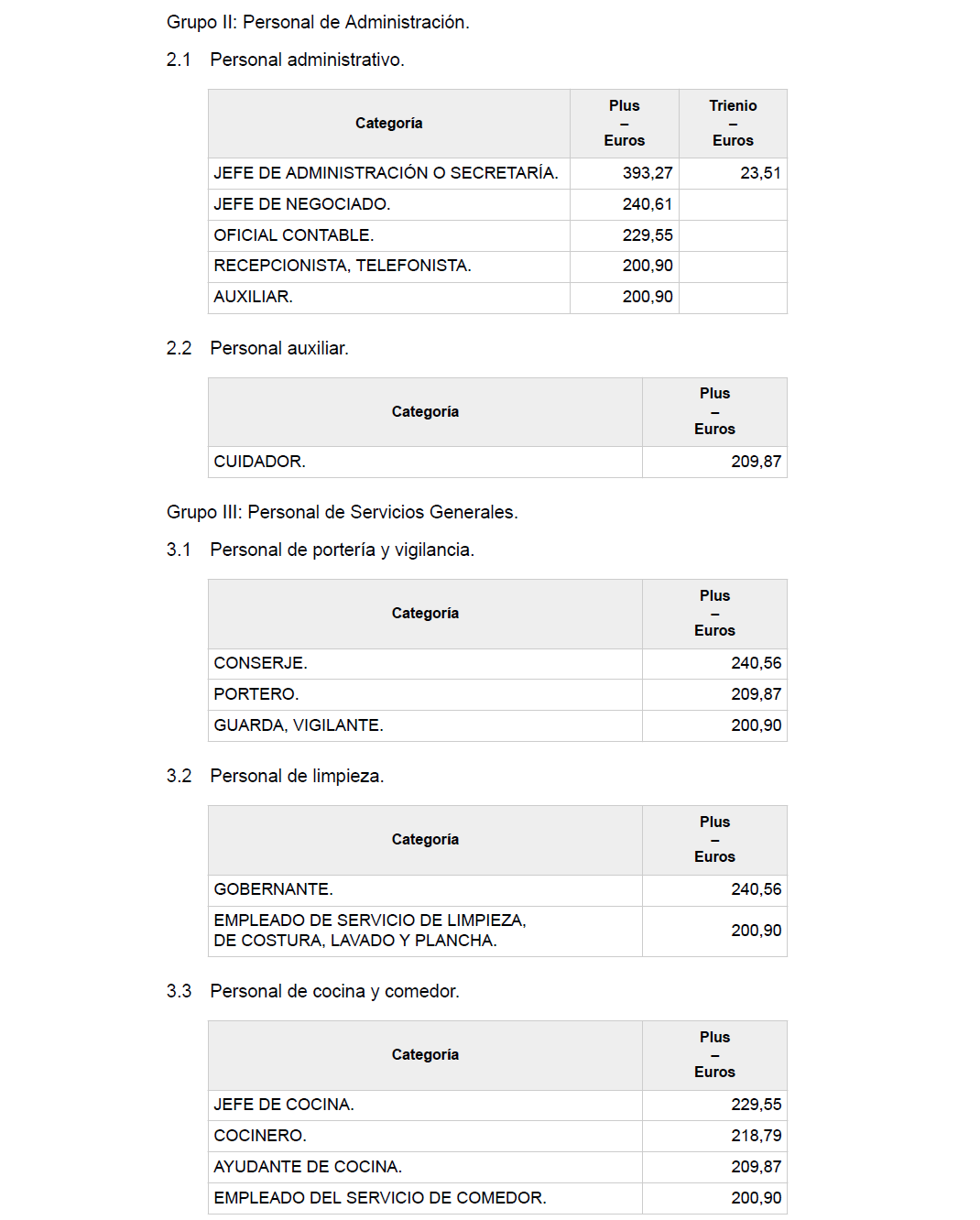
Task: Click the 'Grupo II: Personal de Administración' heading
Action: (x=318, y=22)
